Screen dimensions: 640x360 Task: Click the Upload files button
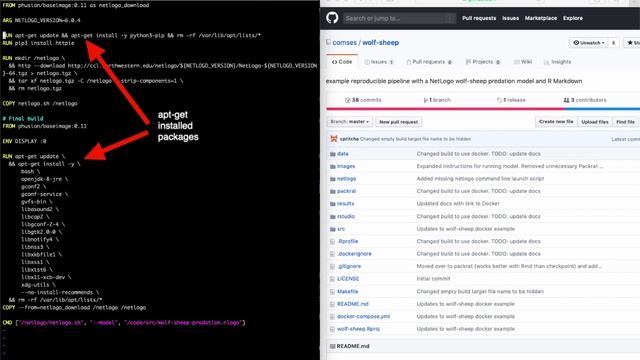pyautogui.click(x=595, y=122)
